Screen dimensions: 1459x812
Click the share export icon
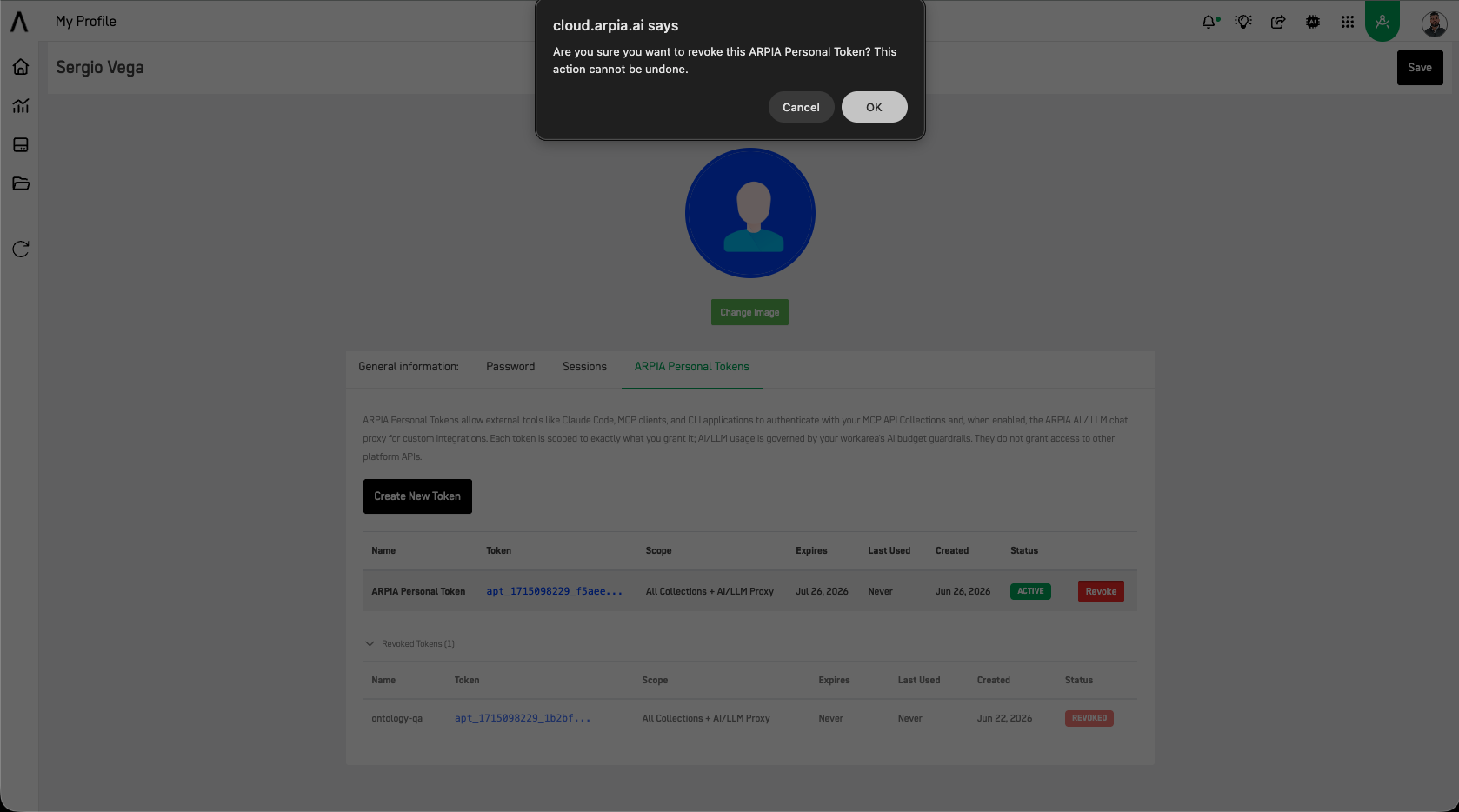1278,22
